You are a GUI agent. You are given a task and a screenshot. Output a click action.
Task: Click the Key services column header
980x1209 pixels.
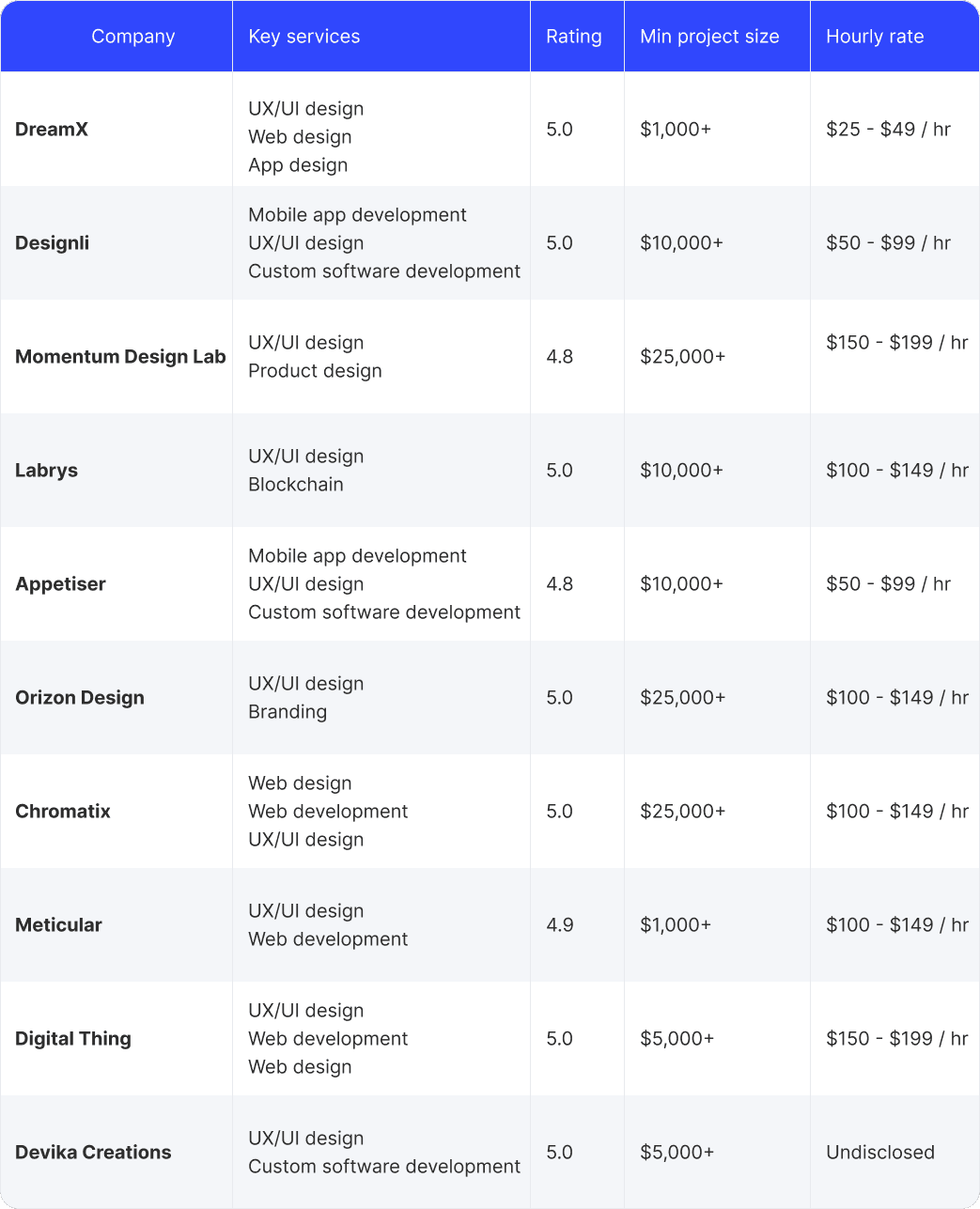303,37
